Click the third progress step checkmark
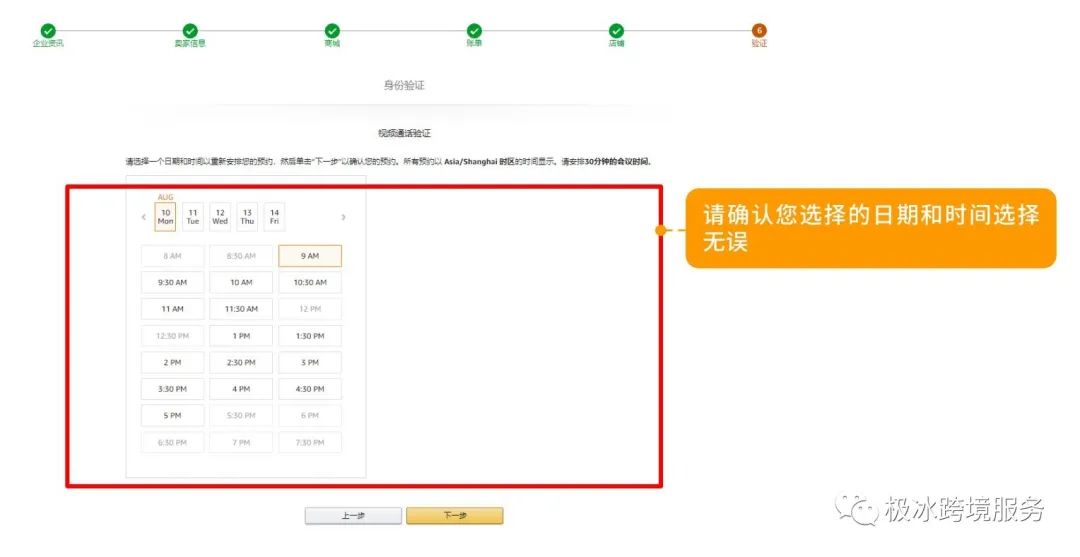Screen dimensions: 1080x557 [x=332, y=31]
